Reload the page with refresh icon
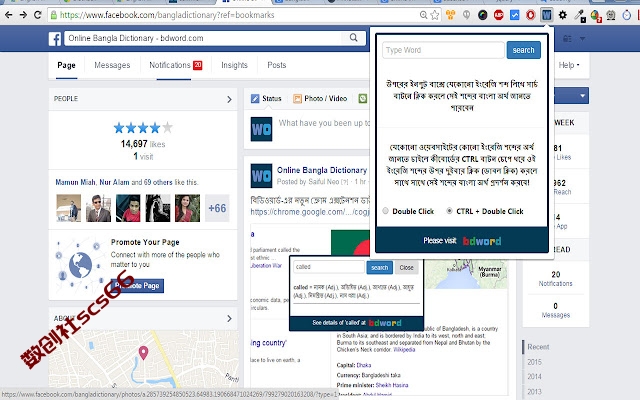Screen dimensions: 640x400 (x=38, y=15)
